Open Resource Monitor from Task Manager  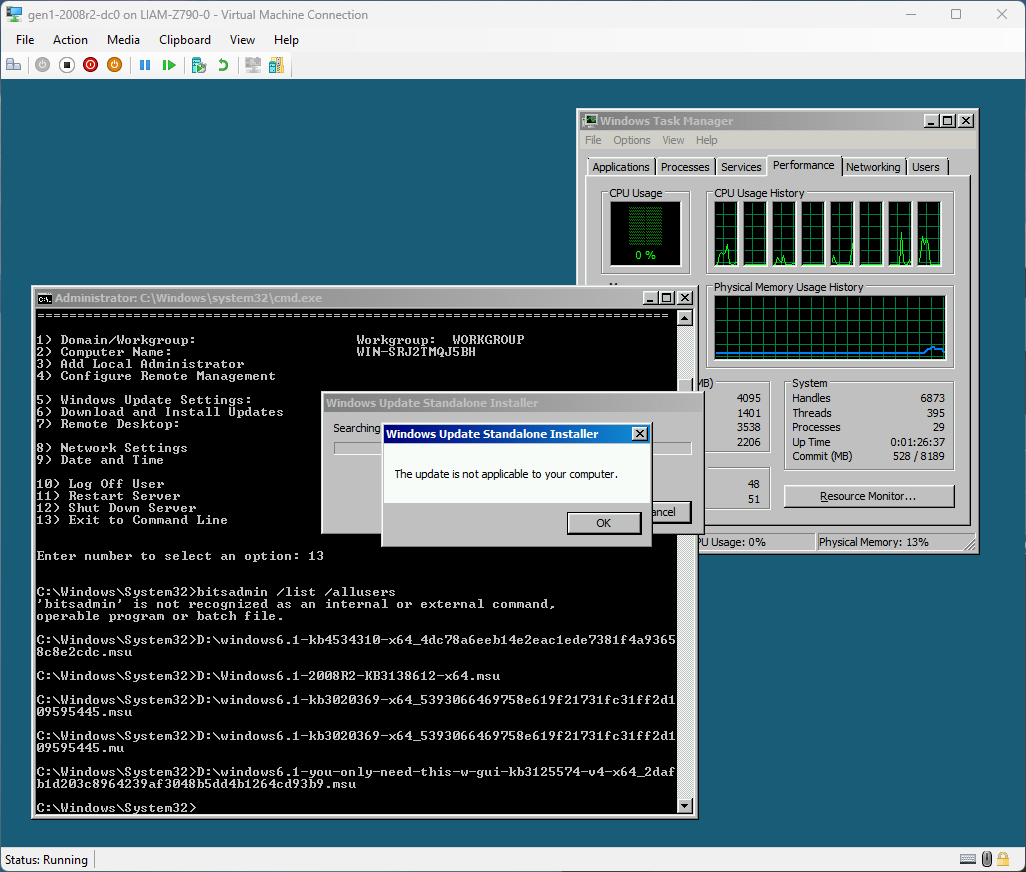(868, 496)
